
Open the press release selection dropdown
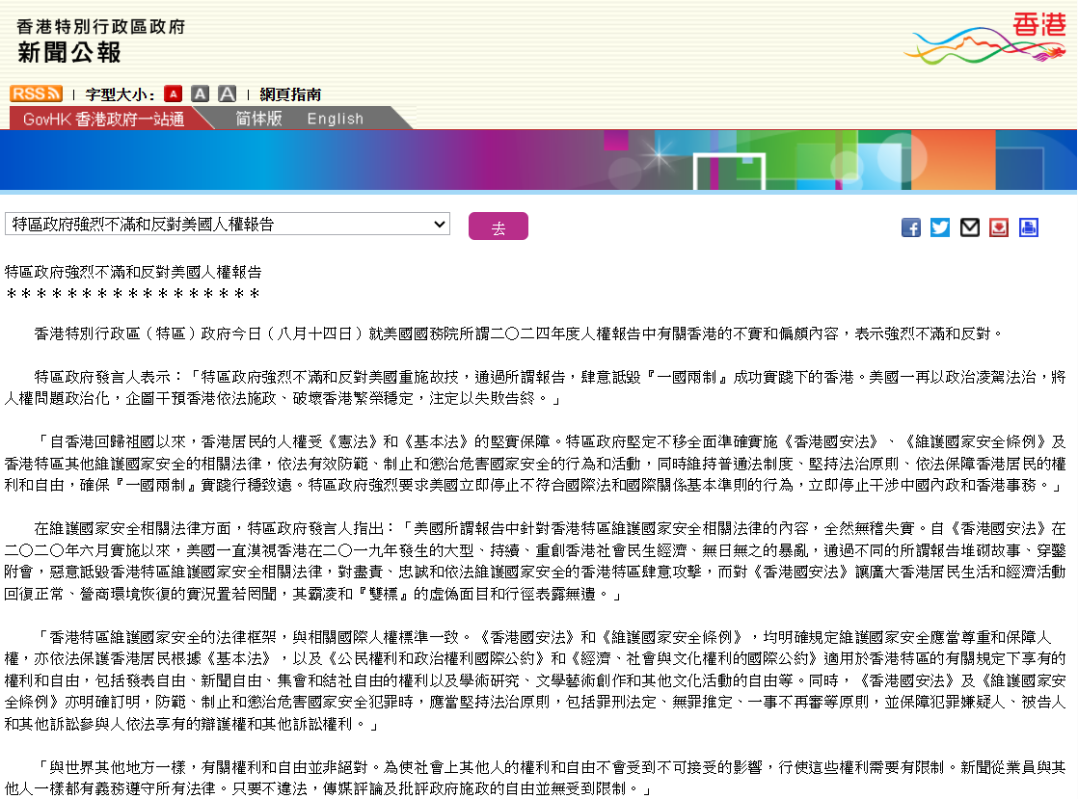click(227, 224)
